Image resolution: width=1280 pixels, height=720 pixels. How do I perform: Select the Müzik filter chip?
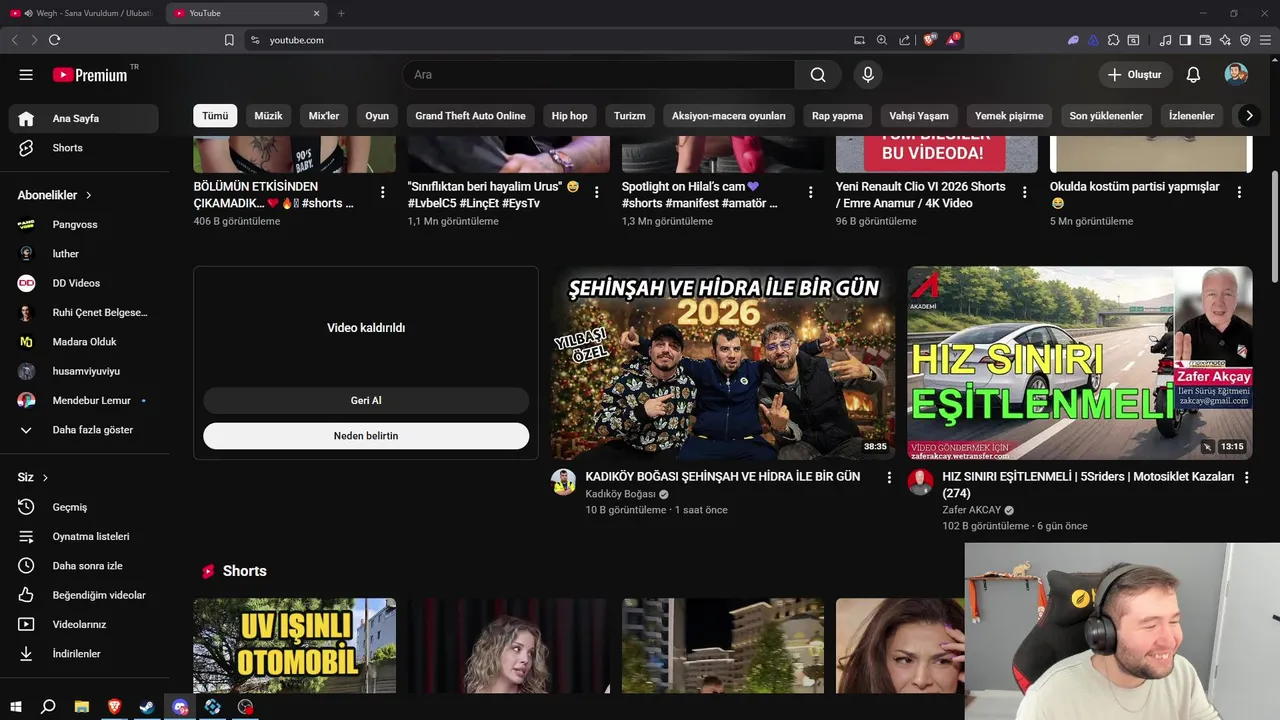[x=268, y=116]
